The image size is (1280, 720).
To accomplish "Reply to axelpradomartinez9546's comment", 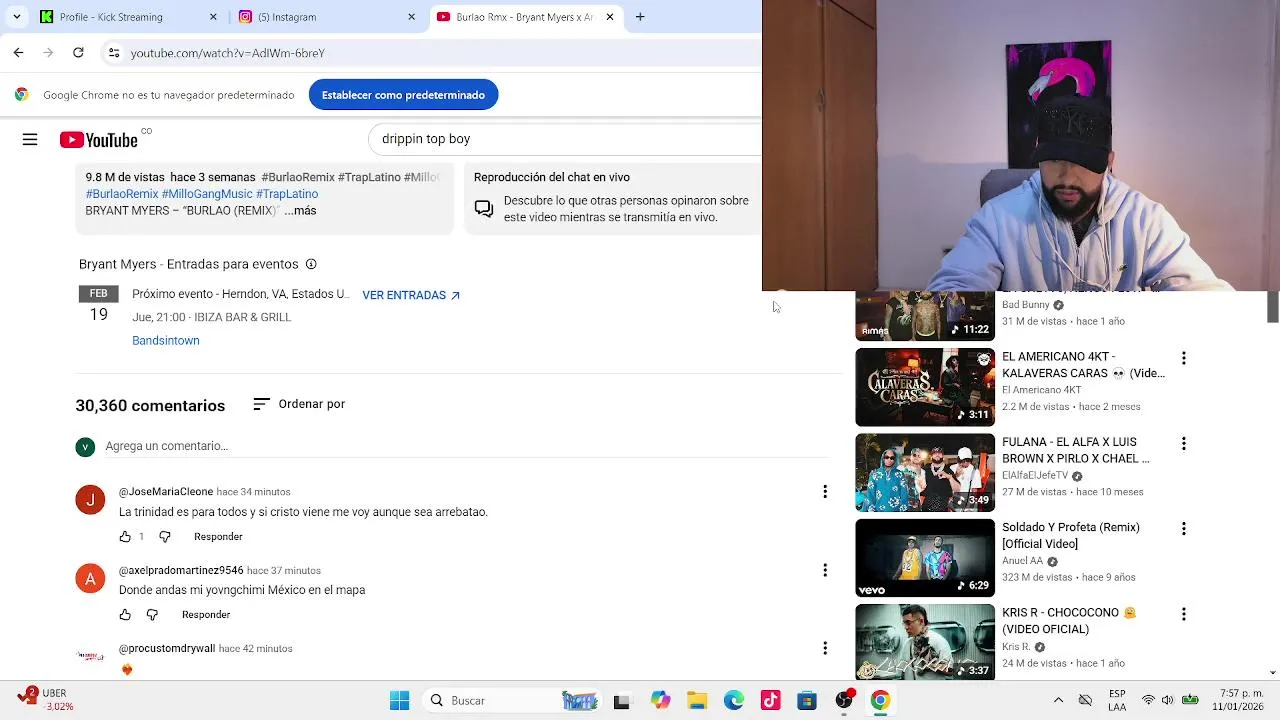I will point(206,615).
